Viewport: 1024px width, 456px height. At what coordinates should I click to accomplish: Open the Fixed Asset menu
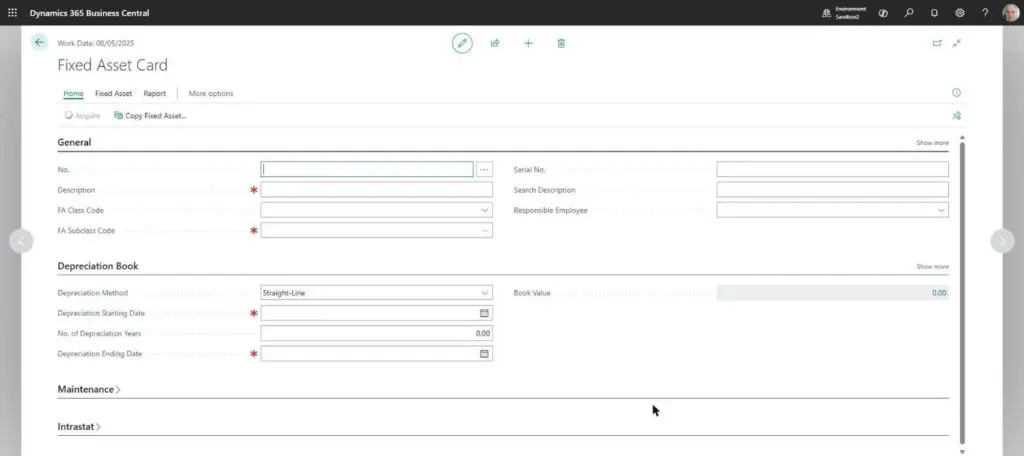tap(114, 93)
